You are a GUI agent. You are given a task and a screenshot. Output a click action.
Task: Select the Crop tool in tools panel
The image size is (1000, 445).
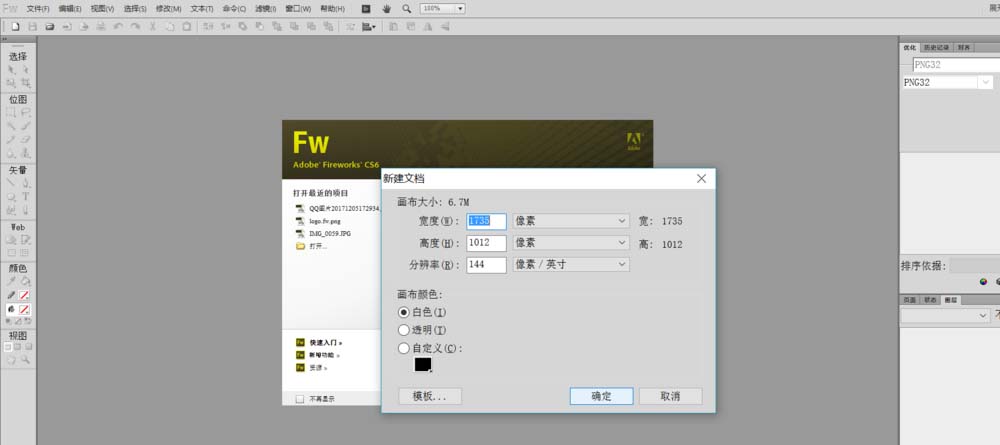coord(26,84)
